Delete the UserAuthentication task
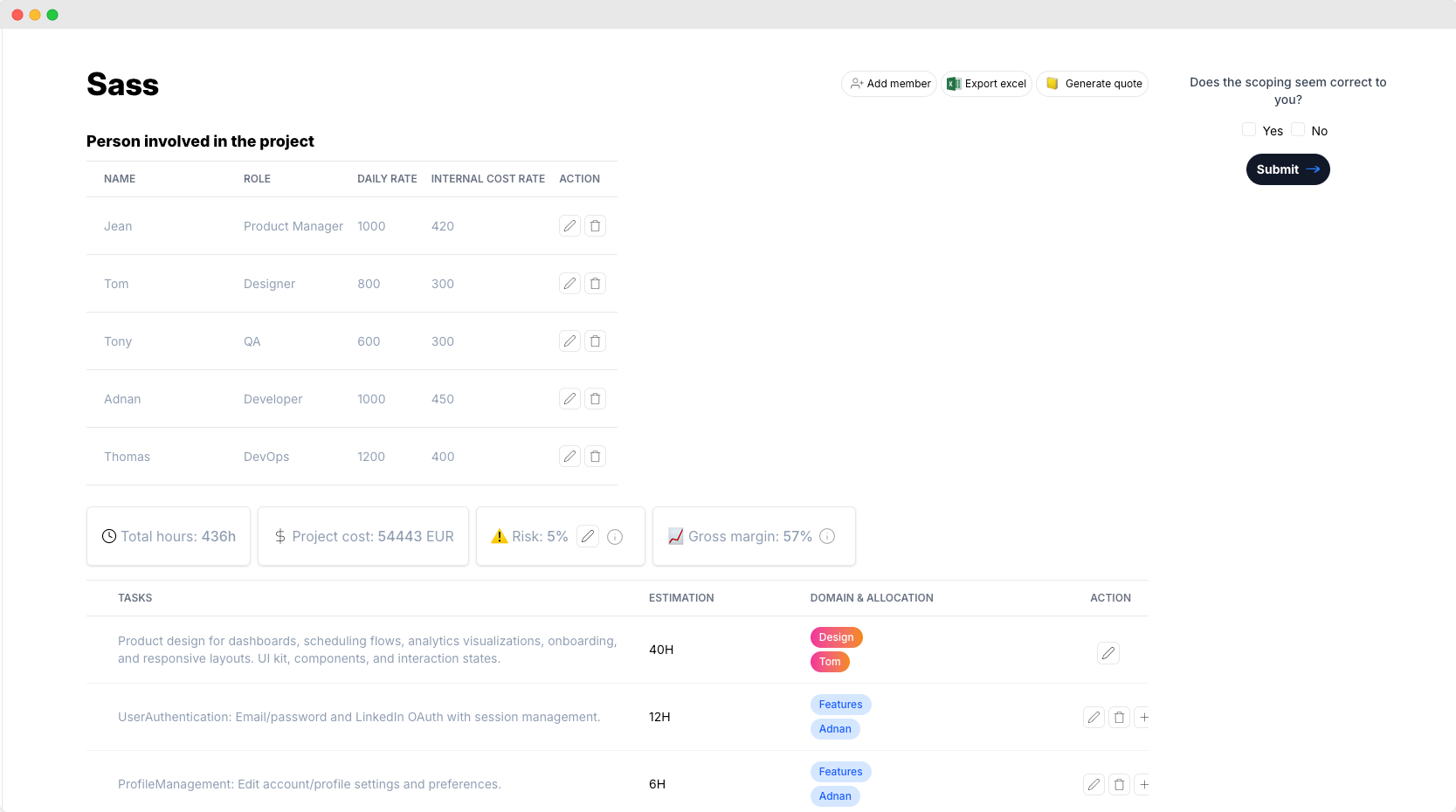1456x812 pixels. [x=1119, y=718]
